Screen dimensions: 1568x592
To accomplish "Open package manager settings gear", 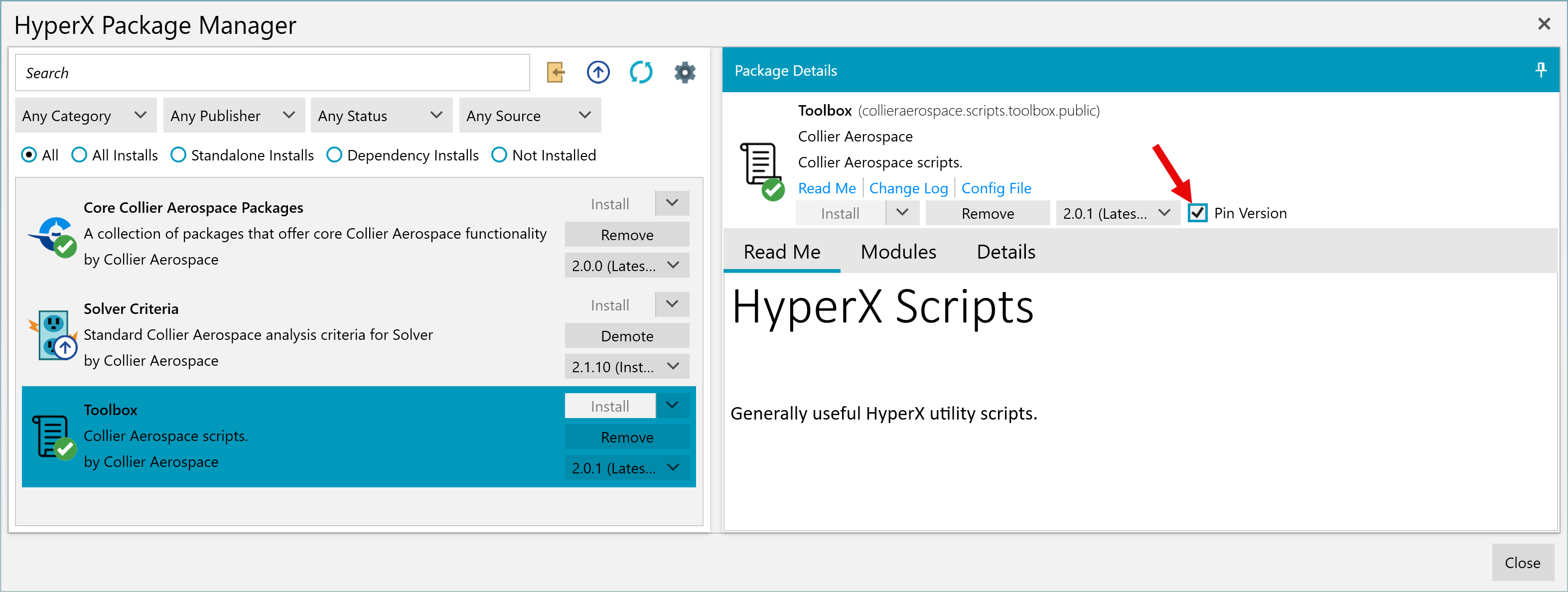I will coord(685,72).
